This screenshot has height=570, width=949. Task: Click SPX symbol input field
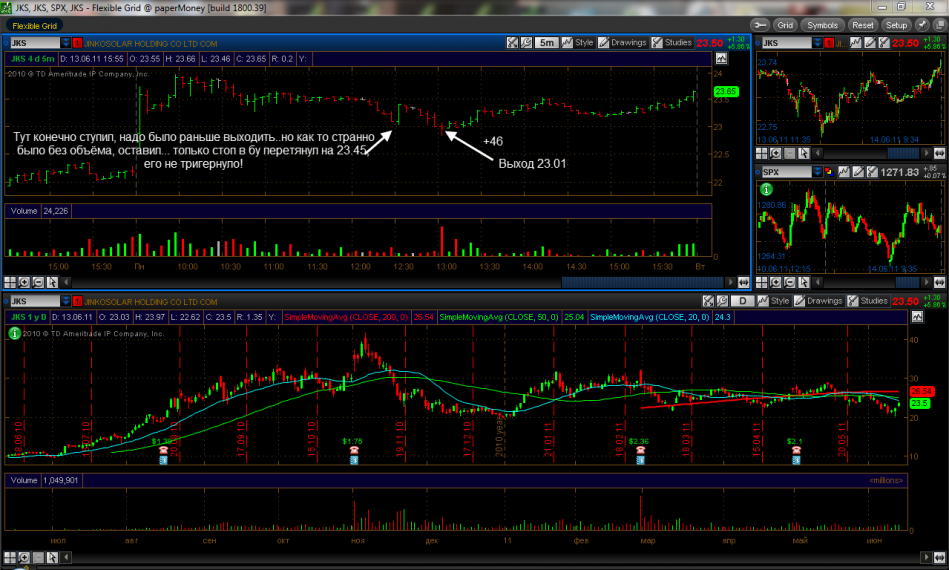pos(786,172)
